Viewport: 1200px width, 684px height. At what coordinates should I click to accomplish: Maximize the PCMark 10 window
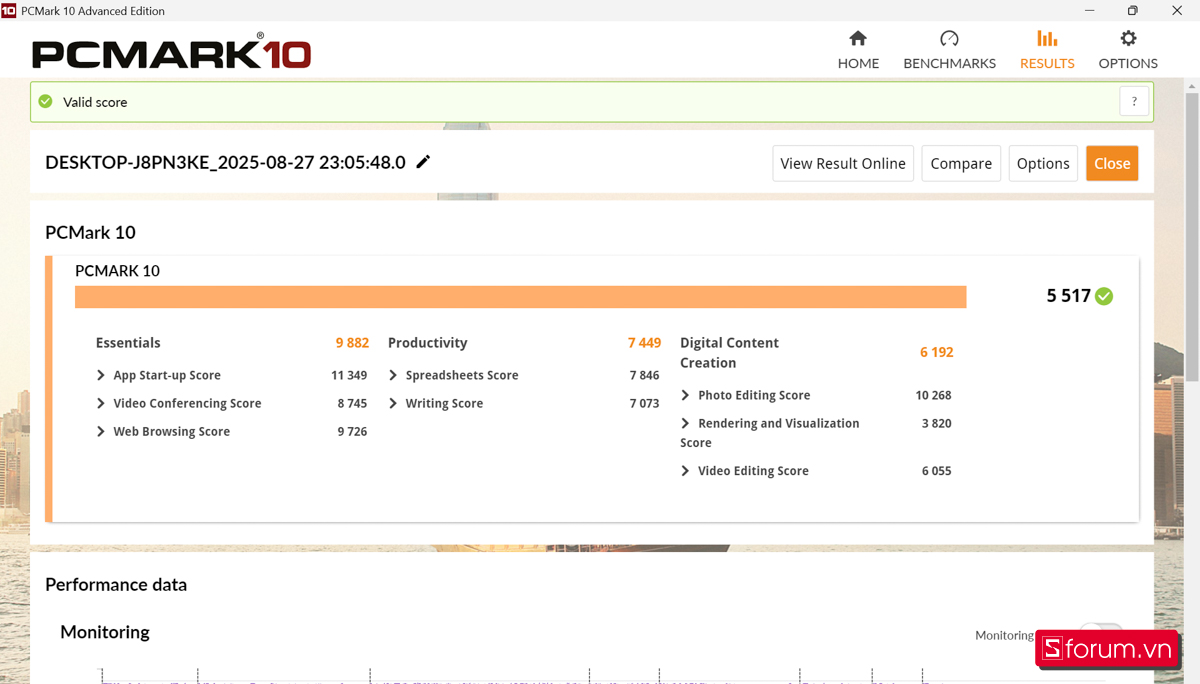point(1132,11)
